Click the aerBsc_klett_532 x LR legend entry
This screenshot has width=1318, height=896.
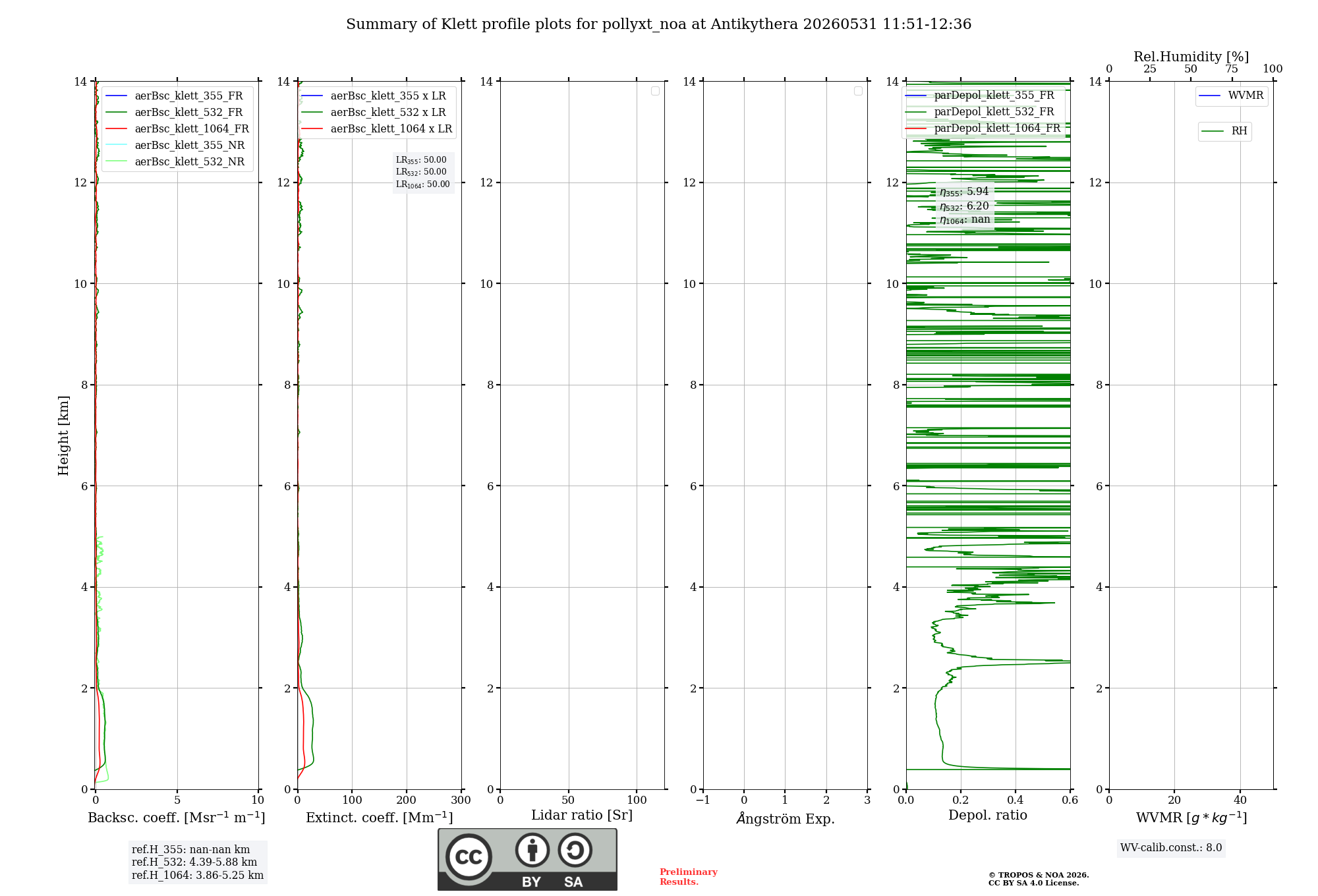[374, 113]
